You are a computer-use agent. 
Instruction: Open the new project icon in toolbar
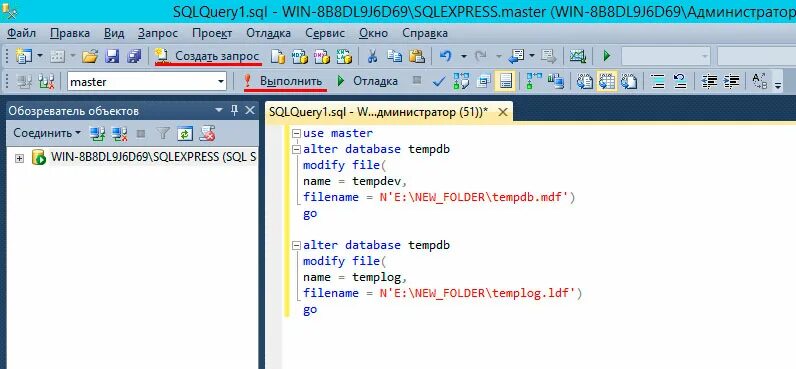[x=23, y=56]
